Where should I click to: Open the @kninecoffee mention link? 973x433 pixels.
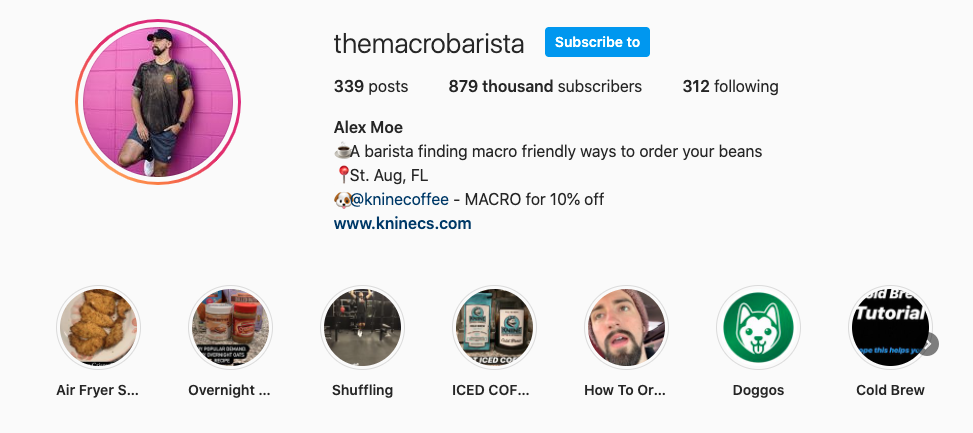[x=400, y=200]
